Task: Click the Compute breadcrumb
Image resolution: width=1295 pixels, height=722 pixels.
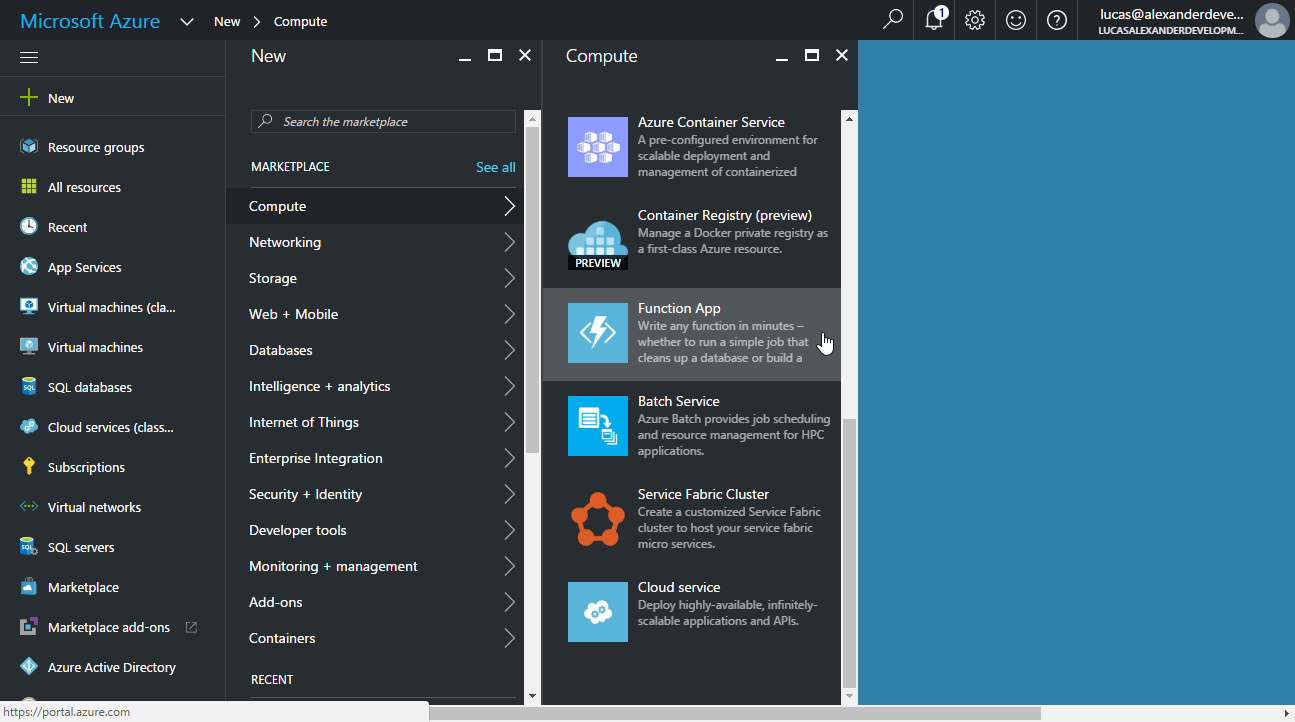Action: pyautogui.click(x=300, y=21)
